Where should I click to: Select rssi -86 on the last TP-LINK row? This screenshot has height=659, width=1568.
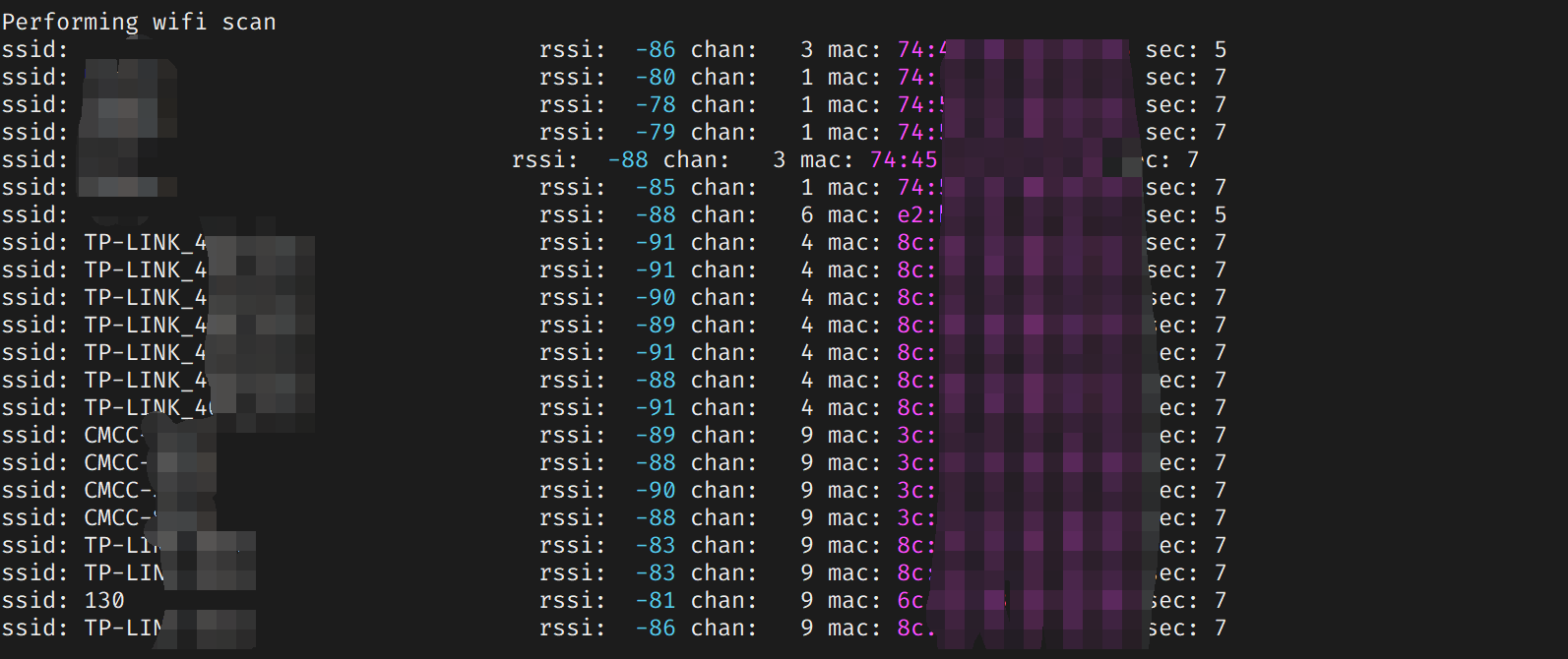point(655,628)
